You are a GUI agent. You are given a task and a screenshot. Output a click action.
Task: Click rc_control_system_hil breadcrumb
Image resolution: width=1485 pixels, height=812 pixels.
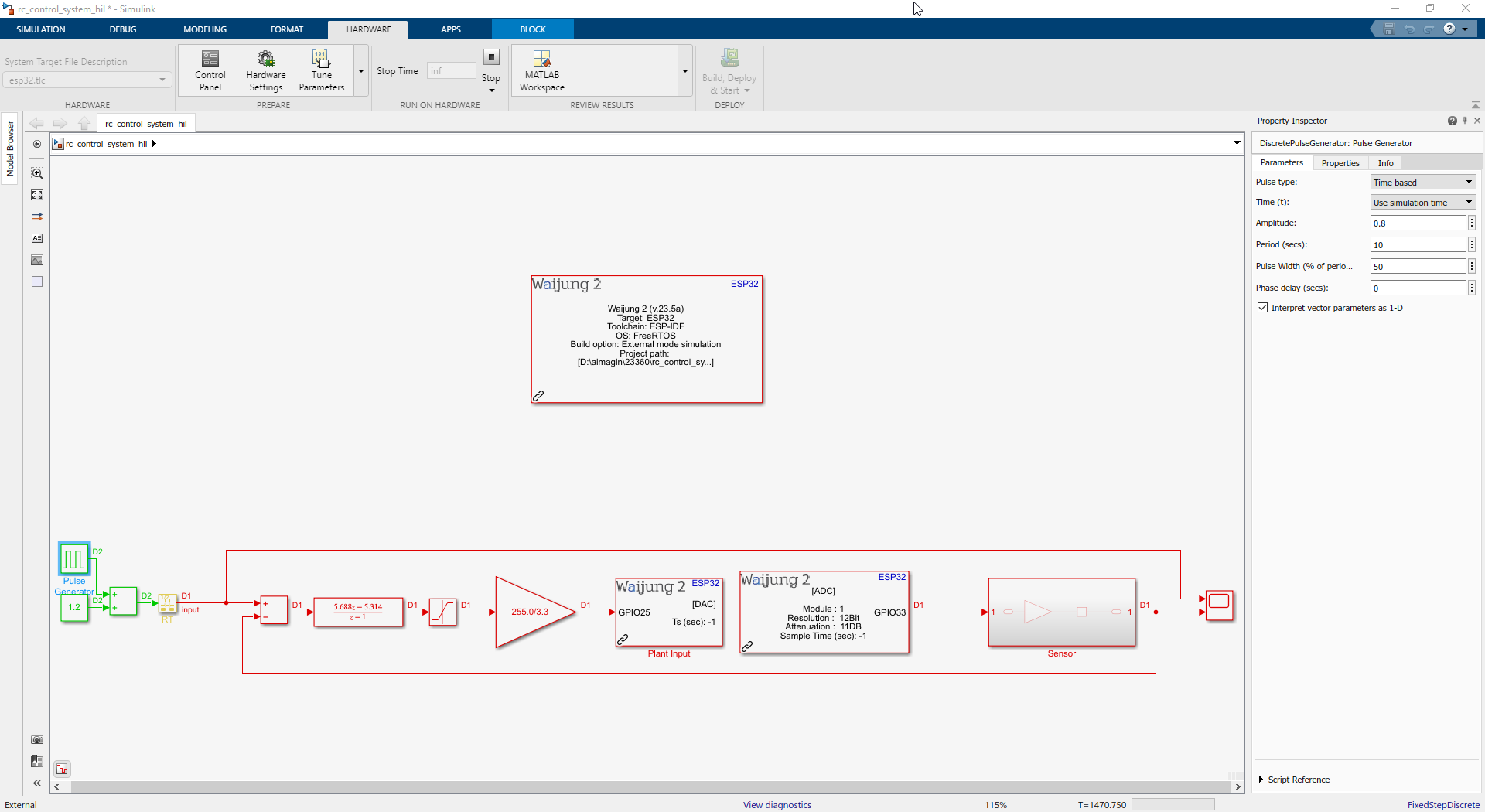click(106, 144)
